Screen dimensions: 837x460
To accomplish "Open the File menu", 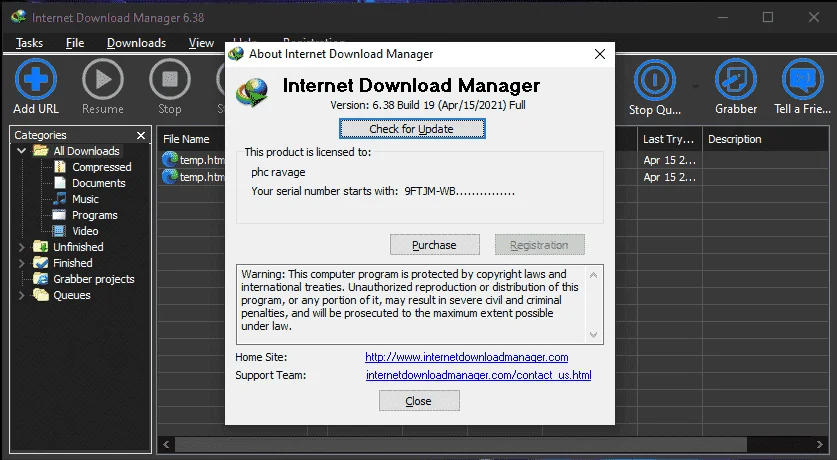I will pyautogui.click(x=75, y=43).
